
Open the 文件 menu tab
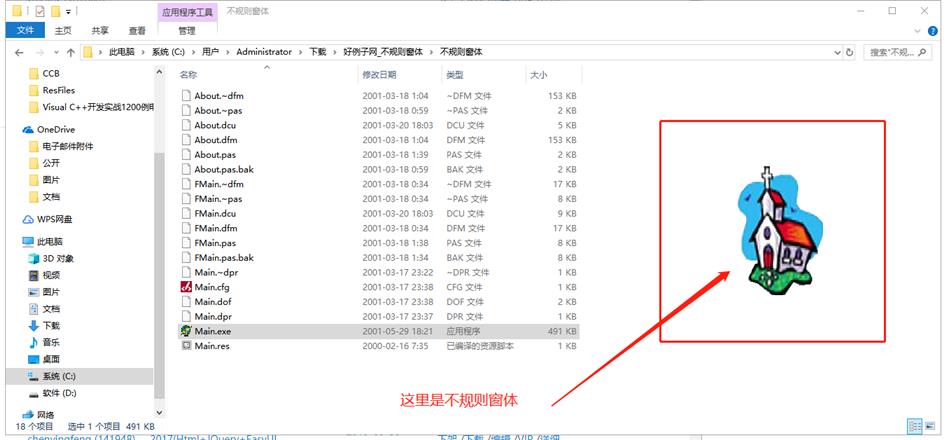click(23, 31)
